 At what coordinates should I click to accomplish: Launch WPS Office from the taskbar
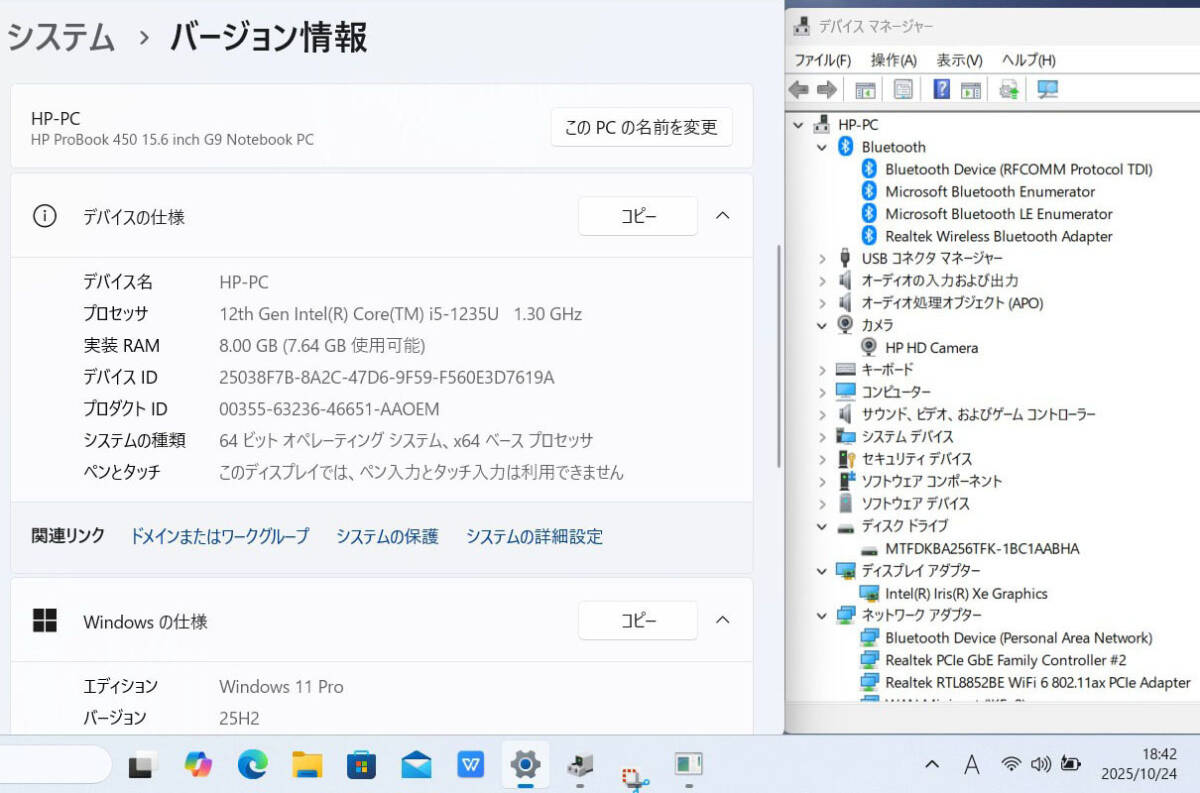(x=470, y=765)
